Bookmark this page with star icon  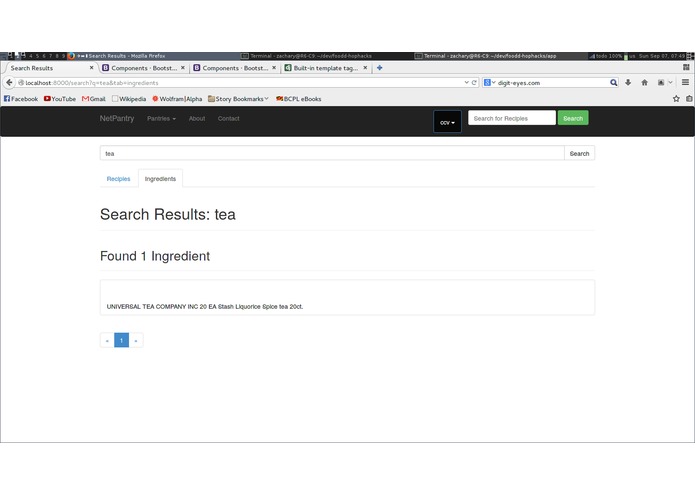coord(676,99)
